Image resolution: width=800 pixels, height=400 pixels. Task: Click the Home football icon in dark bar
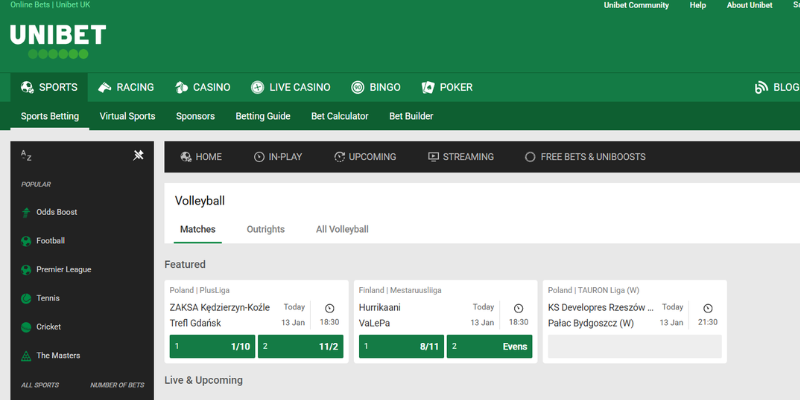tap(186, 157)
